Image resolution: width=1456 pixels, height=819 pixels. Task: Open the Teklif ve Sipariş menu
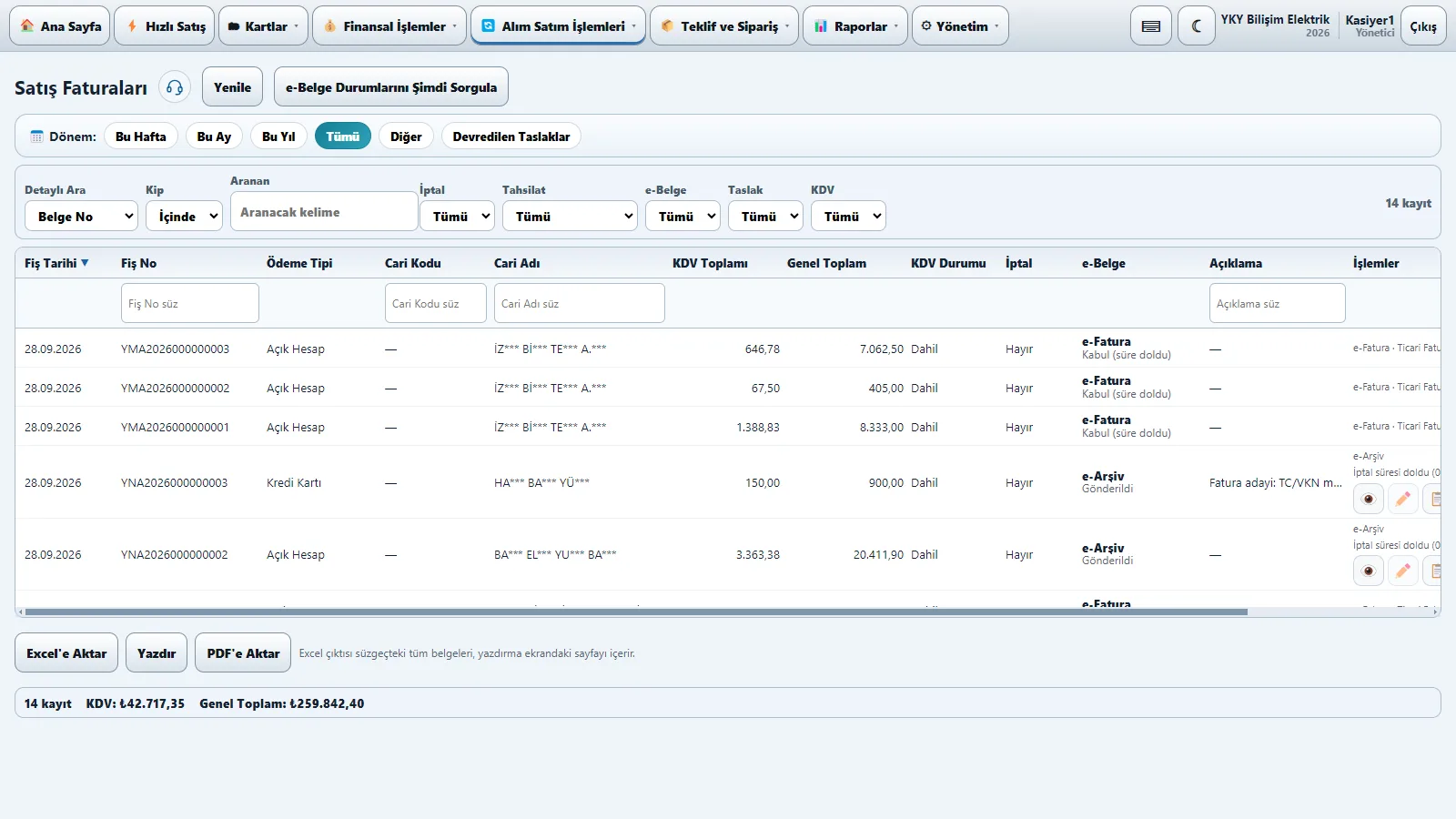[x=724, y=26]
